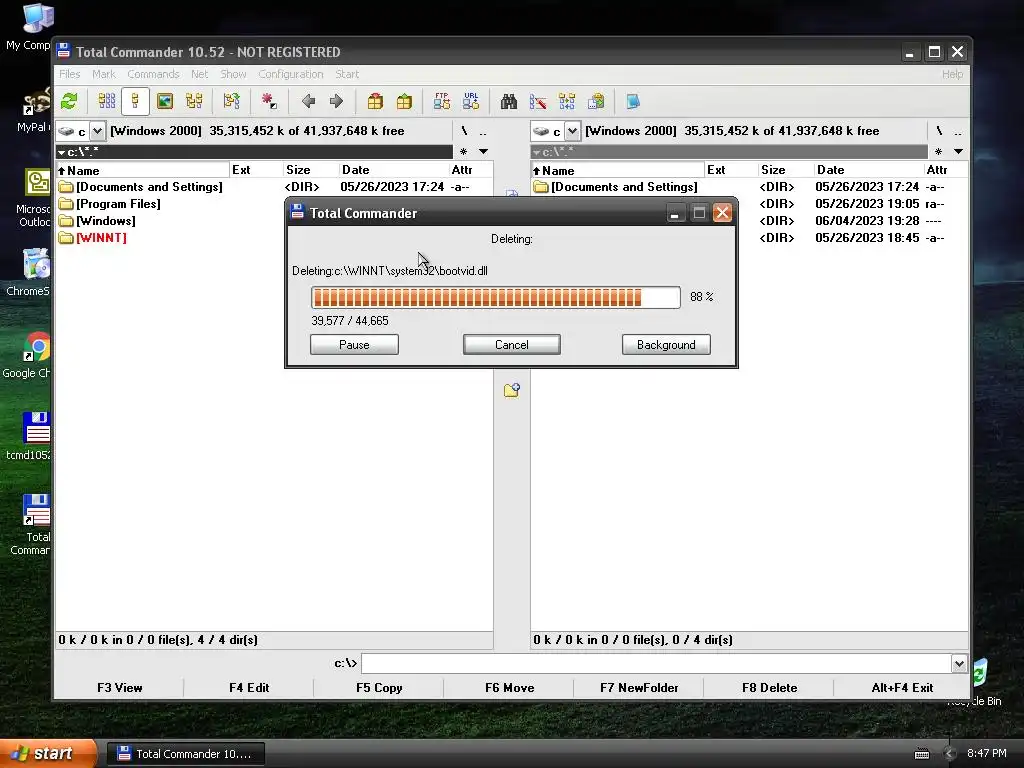
Task: Open file search with binoculars icon
Action: [509, 101]
